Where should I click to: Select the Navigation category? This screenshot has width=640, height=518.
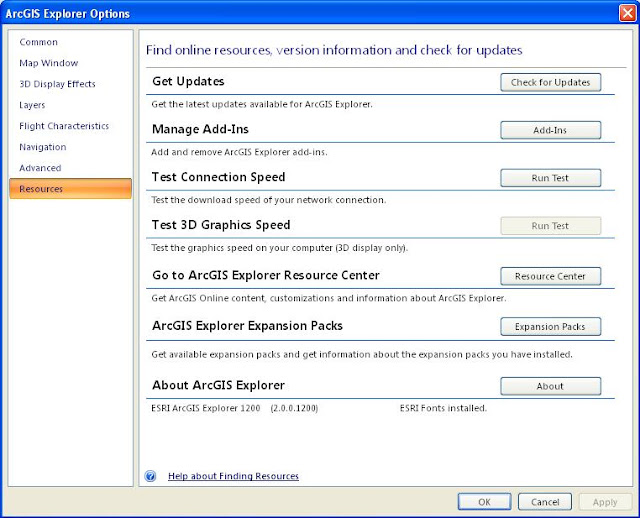tap(42, 147)
